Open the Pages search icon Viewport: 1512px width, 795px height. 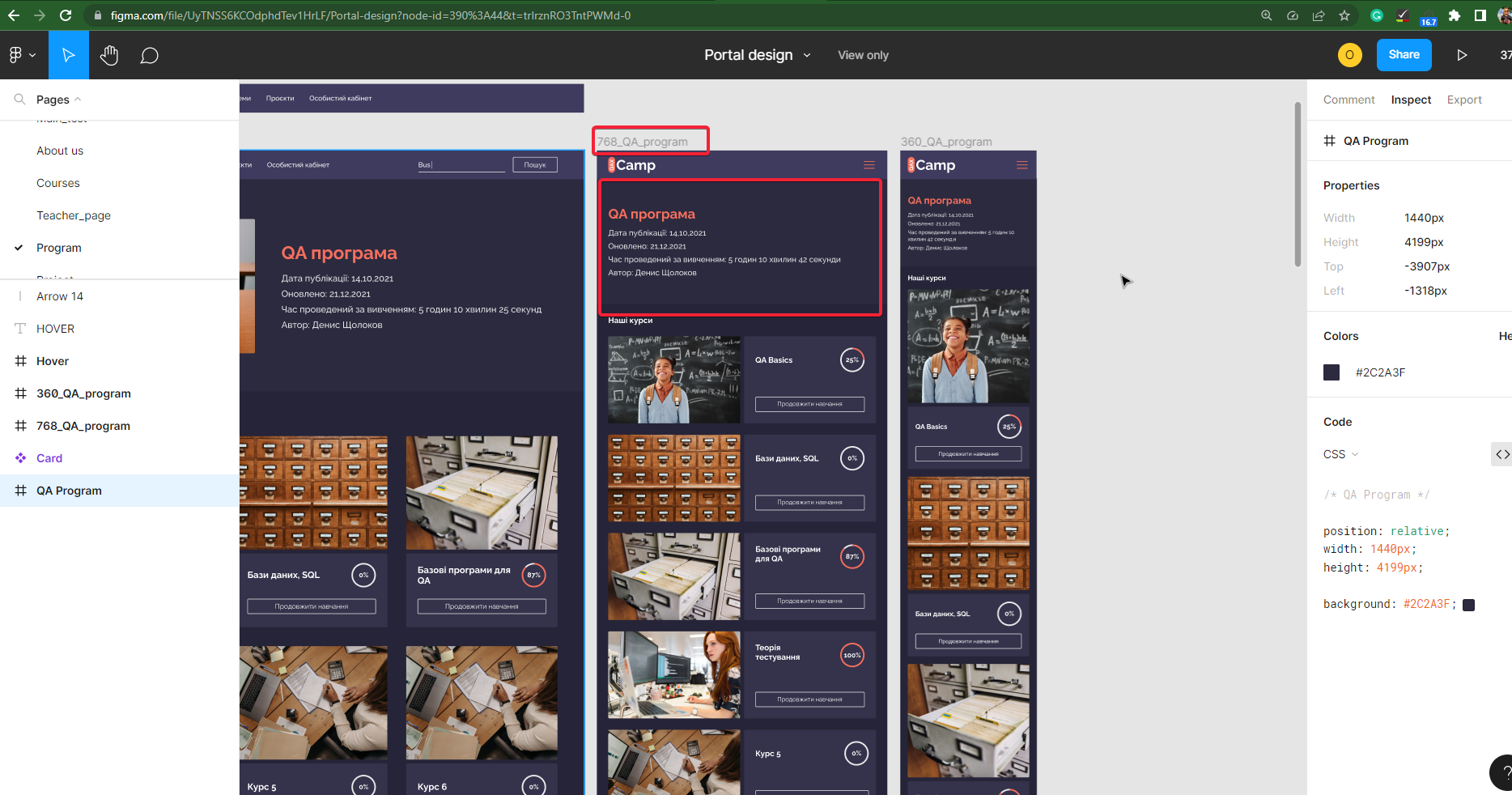(19, 99)
